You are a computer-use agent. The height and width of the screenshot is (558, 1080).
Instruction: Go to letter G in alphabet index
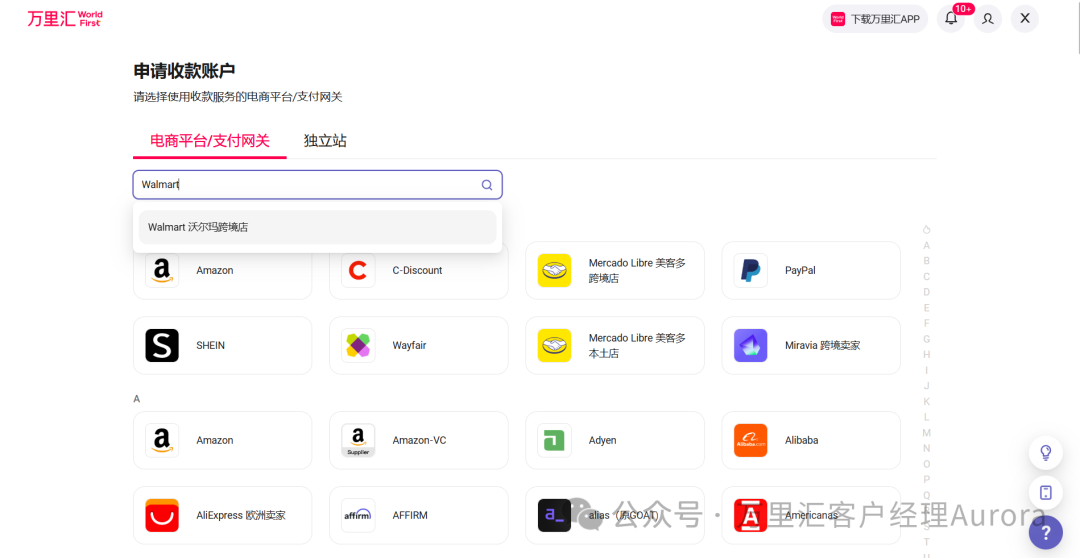coord(926,339)
